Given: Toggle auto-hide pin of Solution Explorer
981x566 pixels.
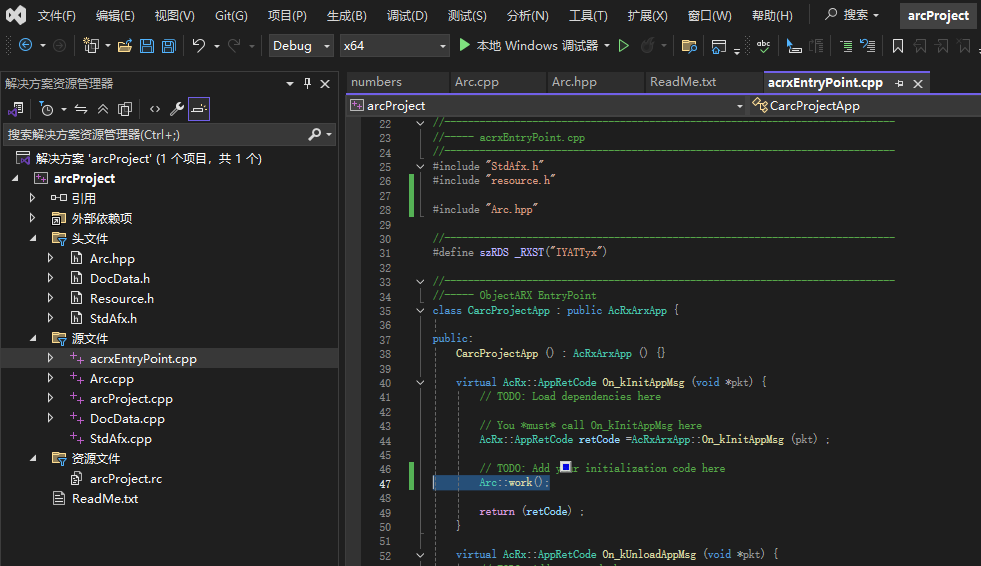Looking at the screenshot, I should pos(308,84).
